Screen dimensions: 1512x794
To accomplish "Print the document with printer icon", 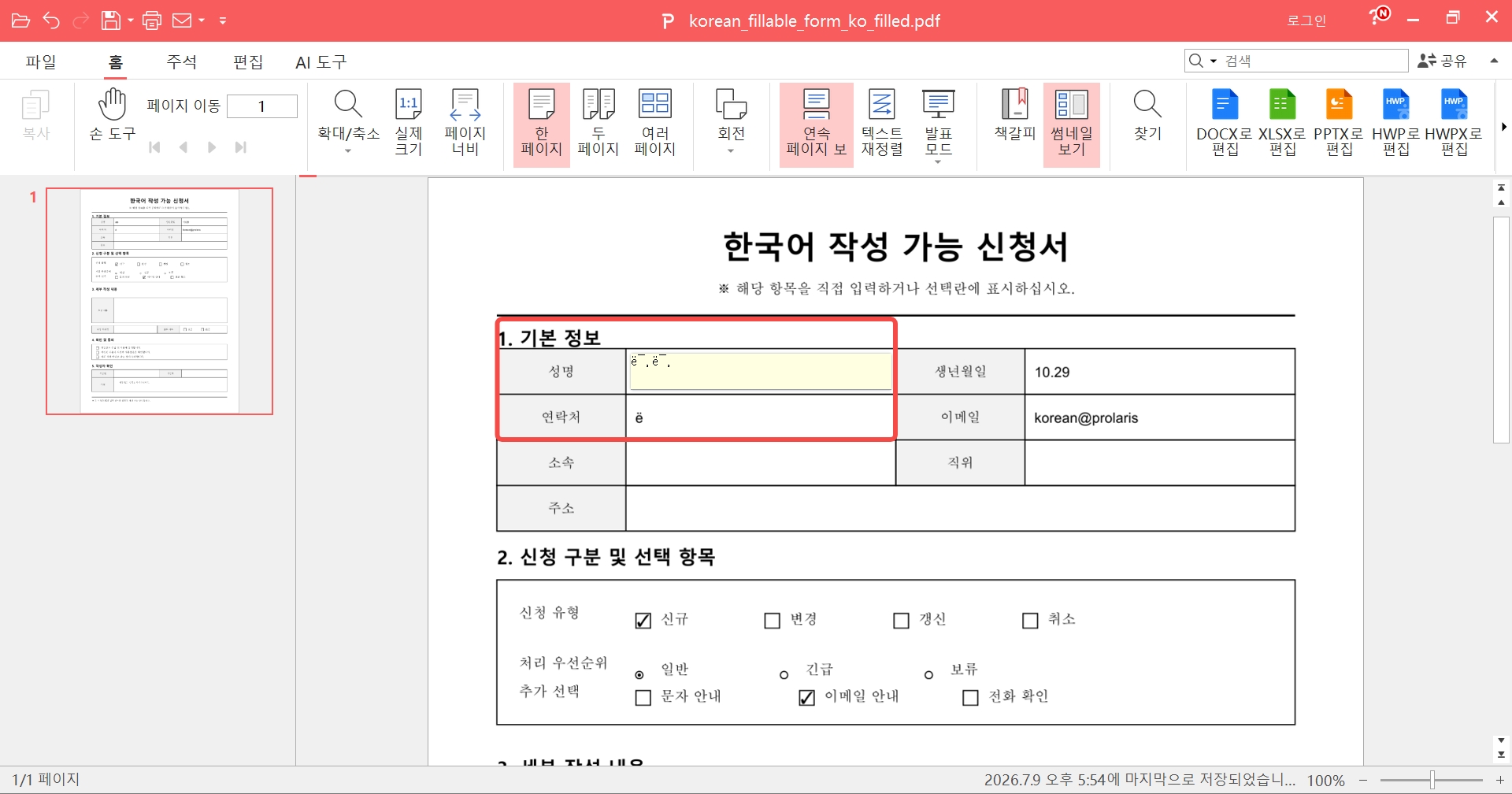I will pos(152,20).
